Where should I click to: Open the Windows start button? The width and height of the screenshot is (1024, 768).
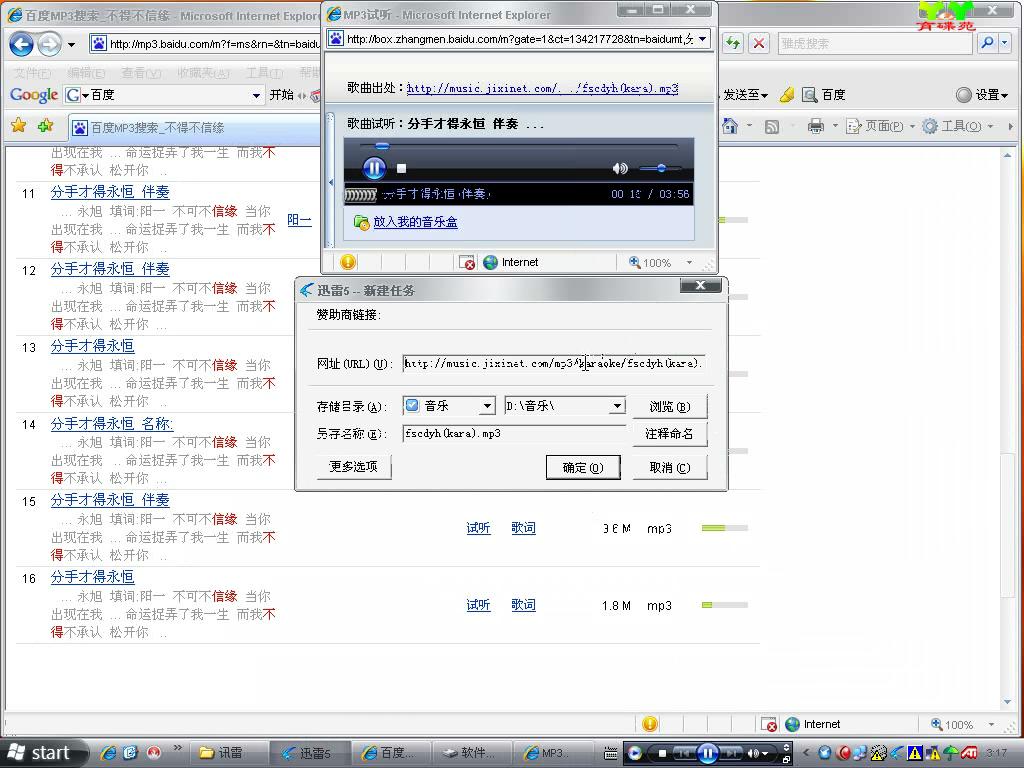pyautogui.click(x=43, y=753)
